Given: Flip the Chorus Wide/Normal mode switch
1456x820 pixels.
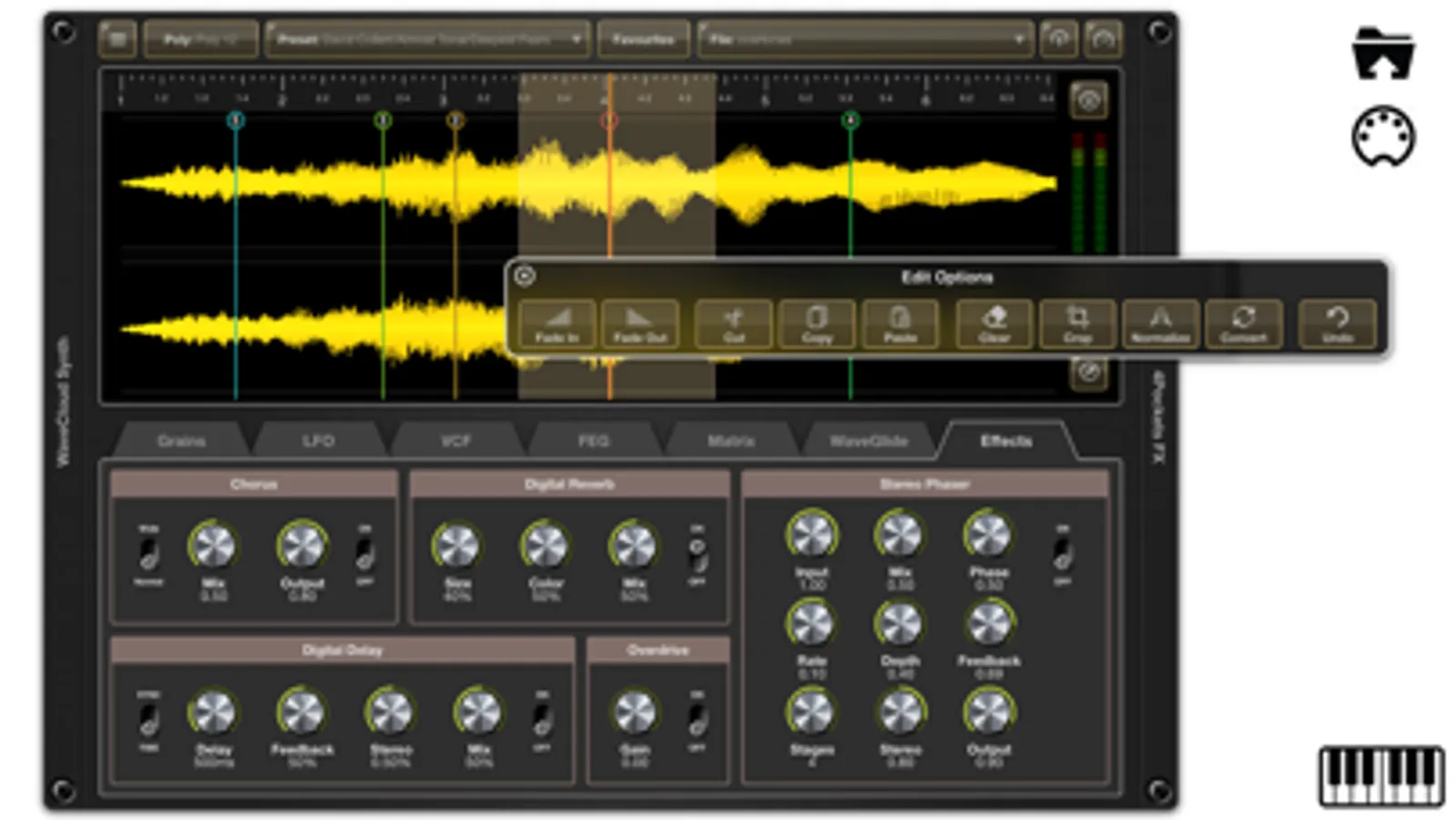Looking at the screenshot, I should [148, 554].
